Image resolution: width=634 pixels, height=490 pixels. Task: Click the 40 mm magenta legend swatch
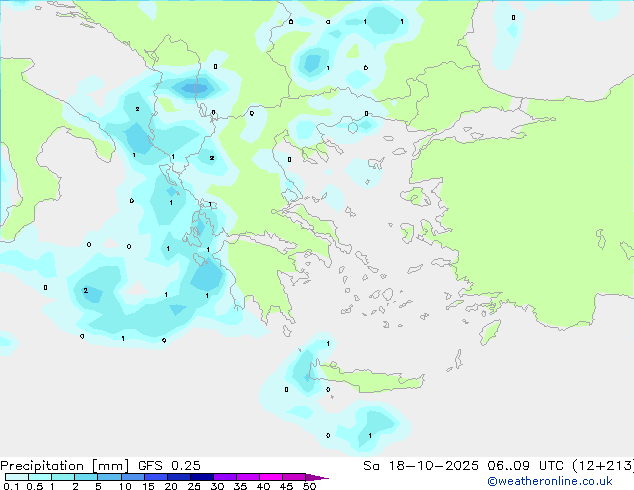coord(271,477)
